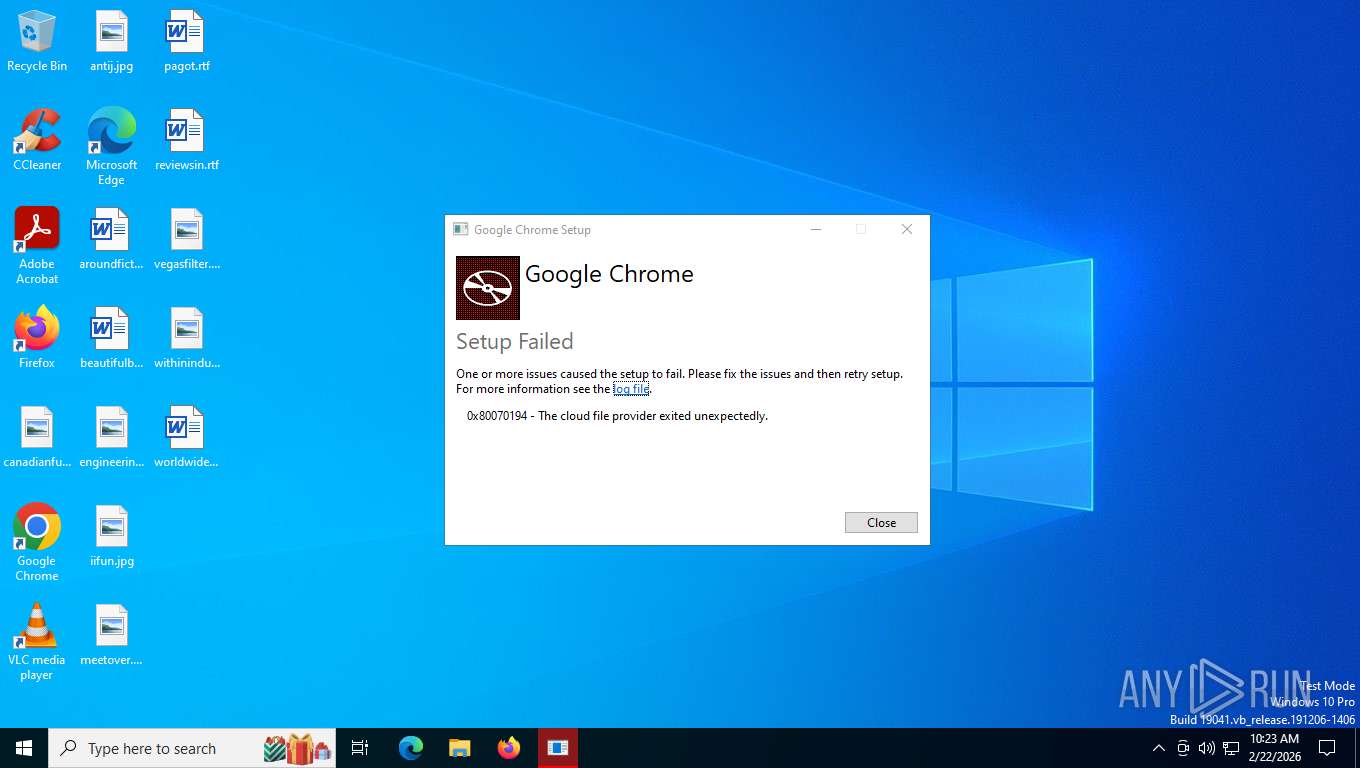Select the worldwide... Word document icon
This screenshot has width=1360, height=768.
pyautogui.click(x=186, y=437)
